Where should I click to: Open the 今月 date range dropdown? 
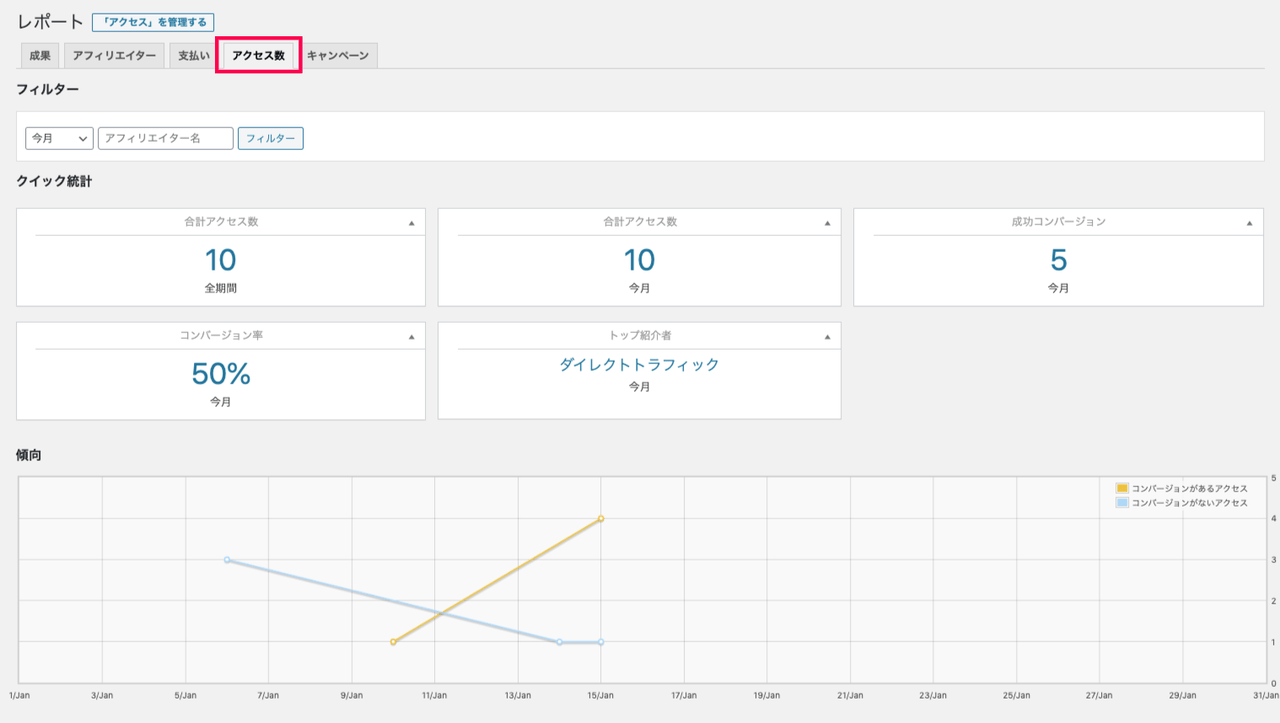click(x=59, y=138)
